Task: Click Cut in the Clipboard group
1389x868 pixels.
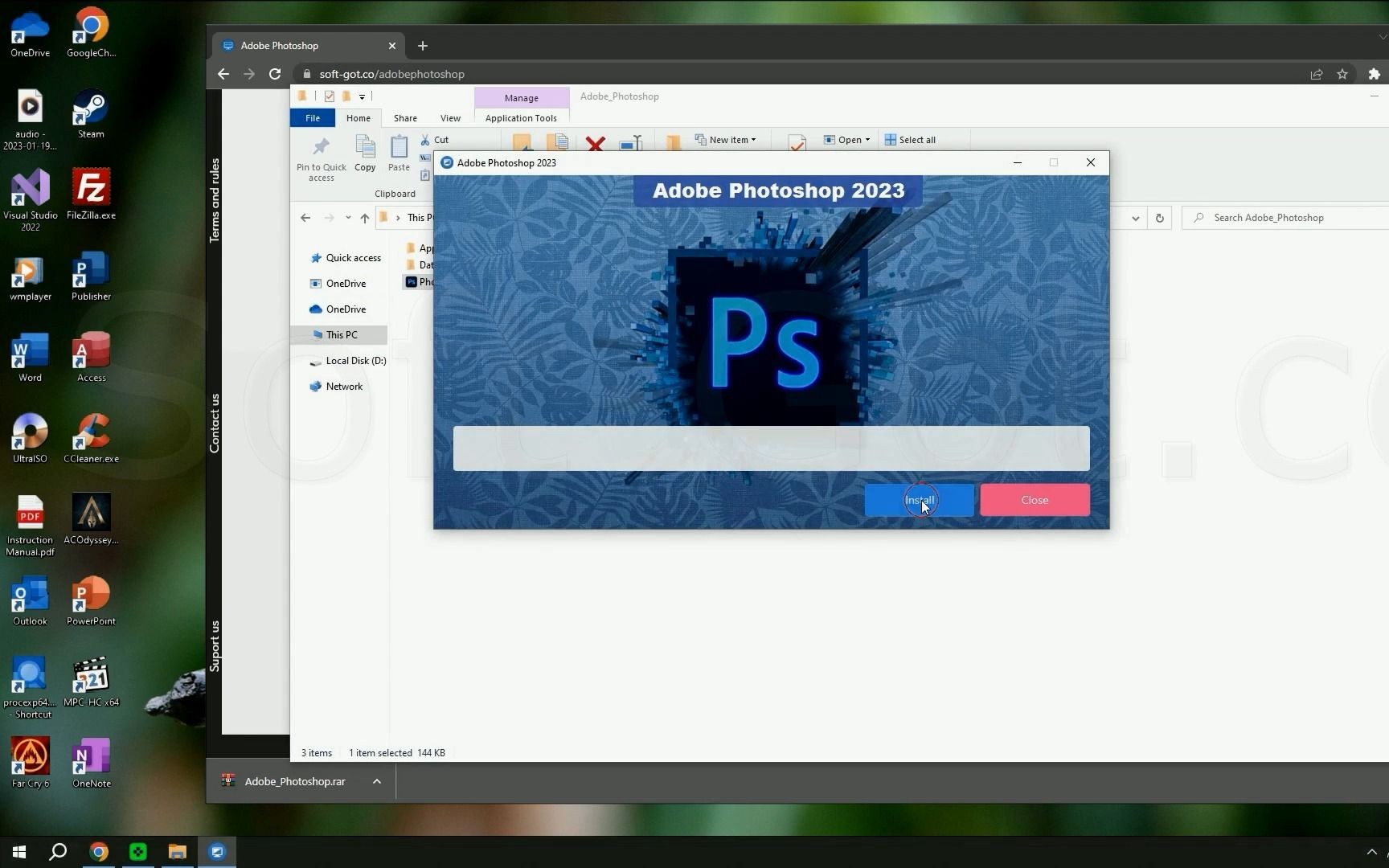Action: (x=435, y=140)
